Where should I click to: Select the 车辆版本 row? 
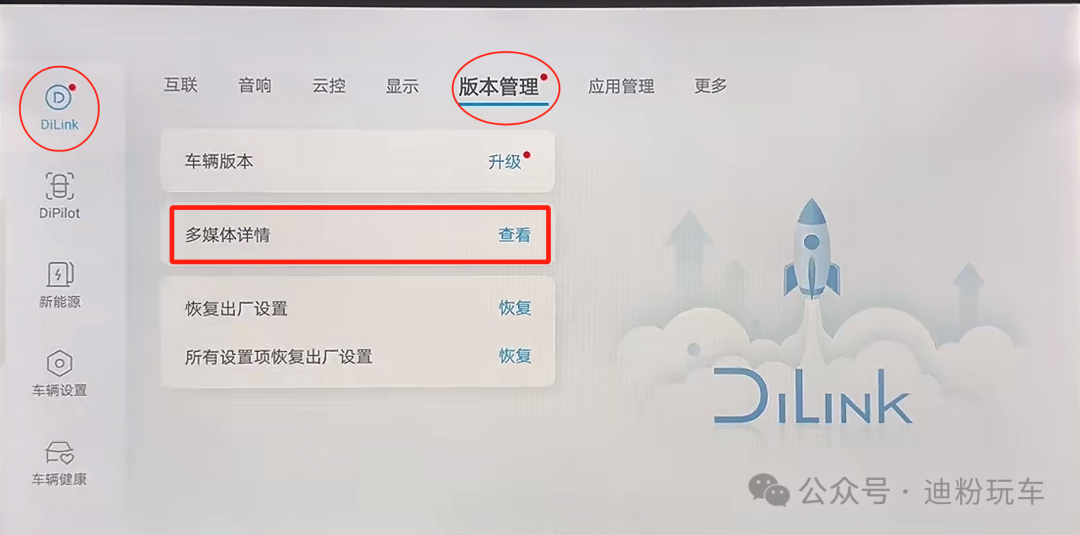357,162
